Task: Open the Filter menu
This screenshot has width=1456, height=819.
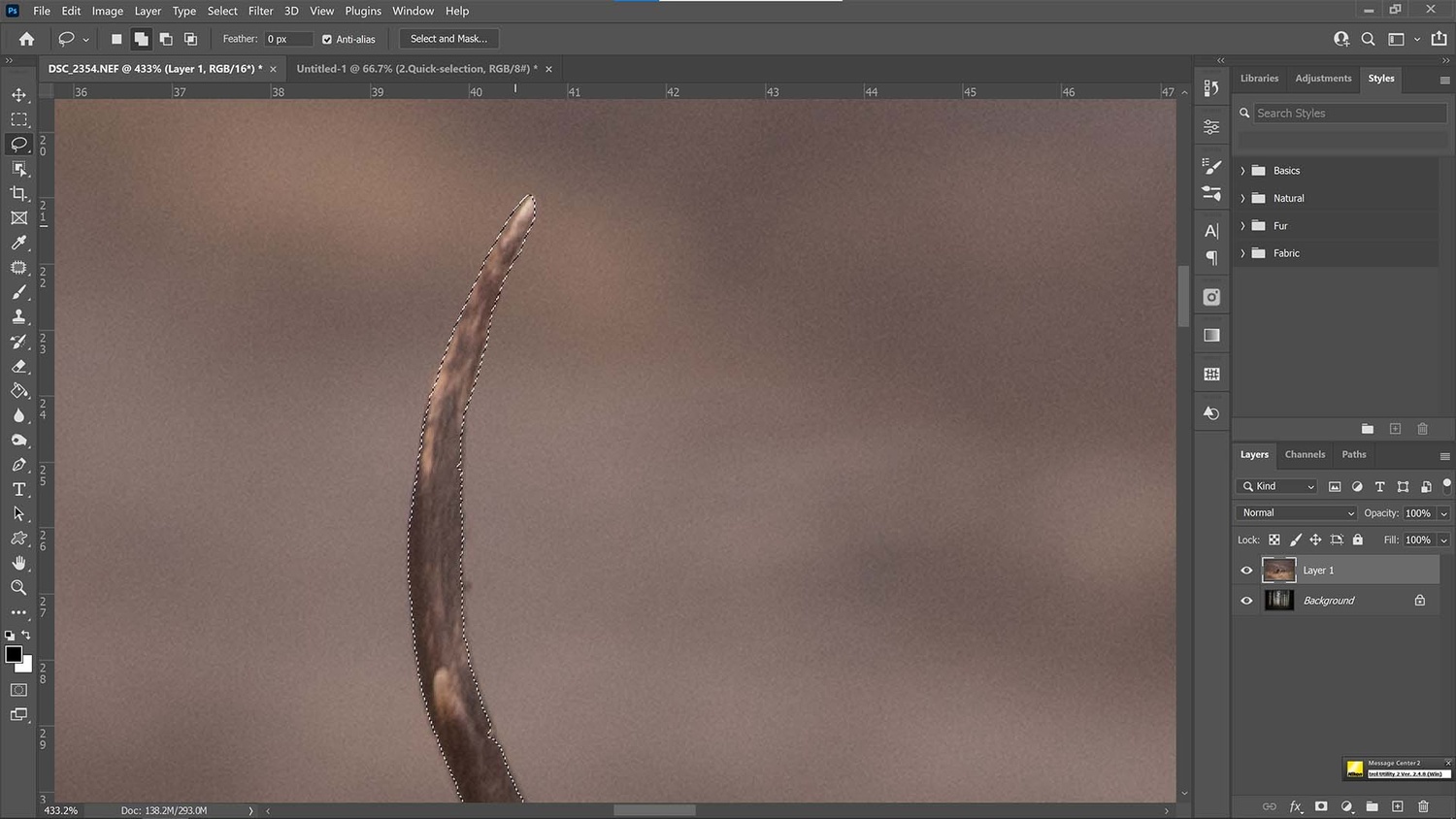Action: tap(260, 11)
